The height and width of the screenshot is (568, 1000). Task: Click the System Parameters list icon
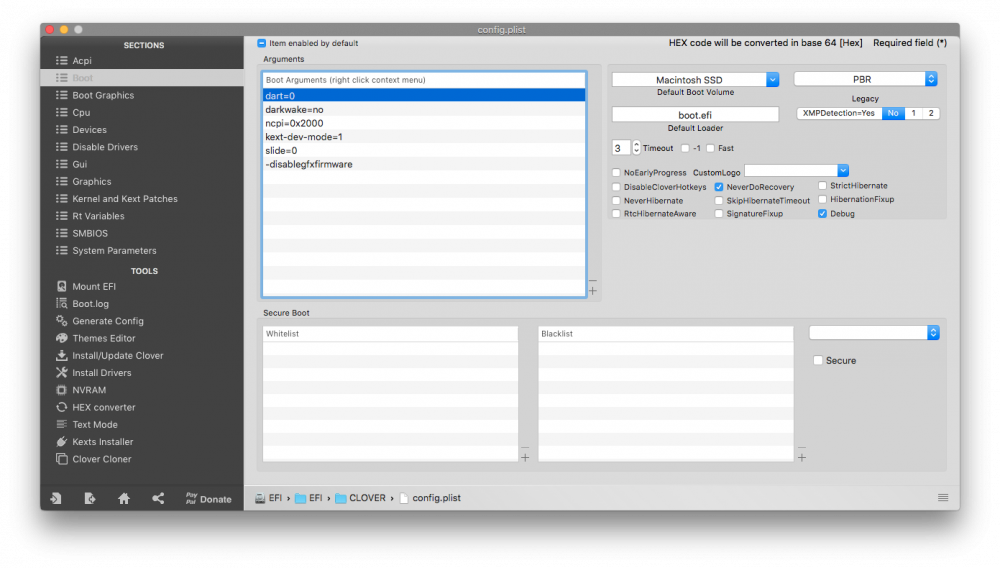(61, 251)
